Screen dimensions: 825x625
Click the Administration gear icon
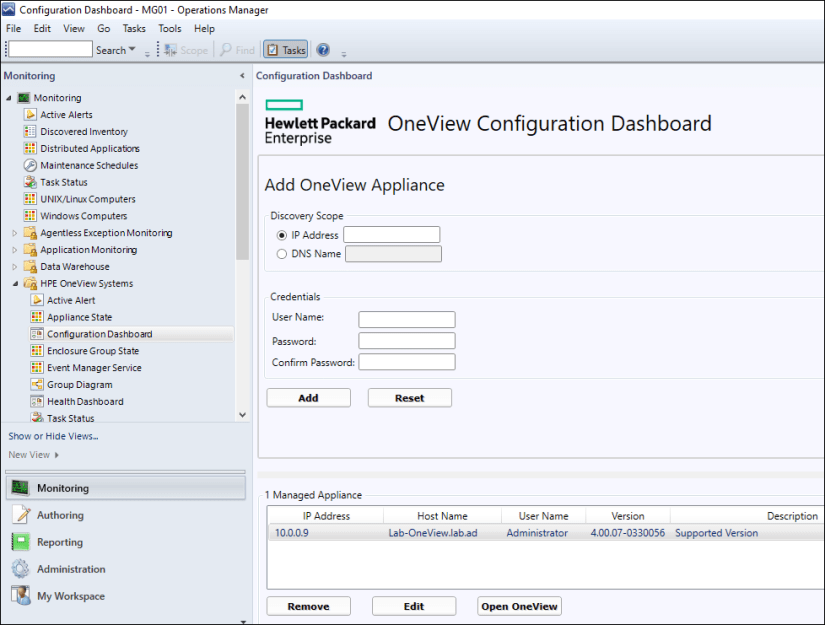pyautogui.click(x=21, y=569)
